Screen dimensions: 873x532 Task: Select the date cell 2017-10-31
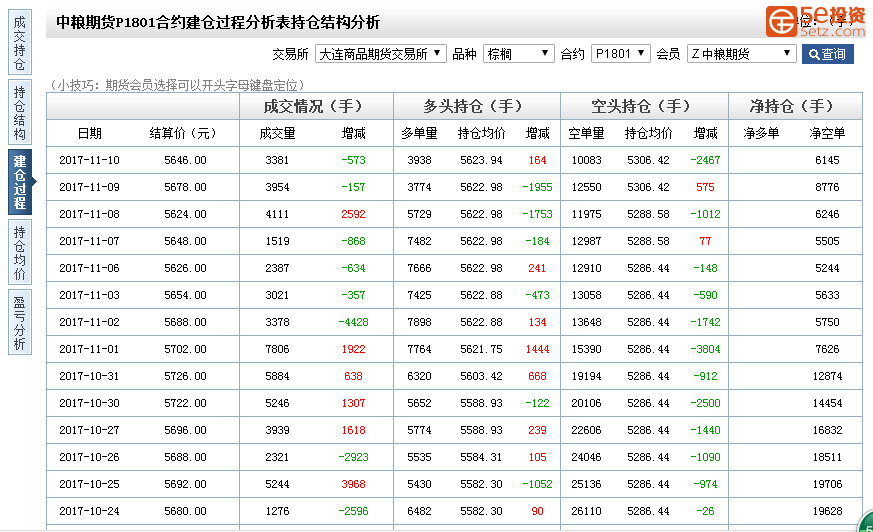(89, 376)
